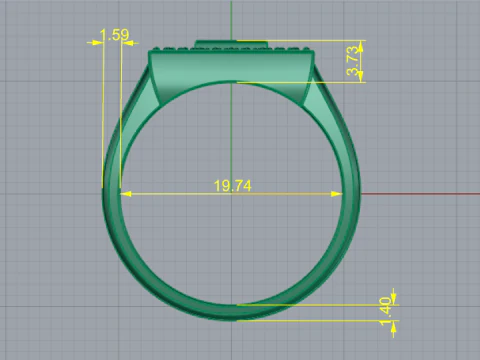Screen dimensions: 480x360
Task: Click the red X-axis line
Action: pos(420,194)
